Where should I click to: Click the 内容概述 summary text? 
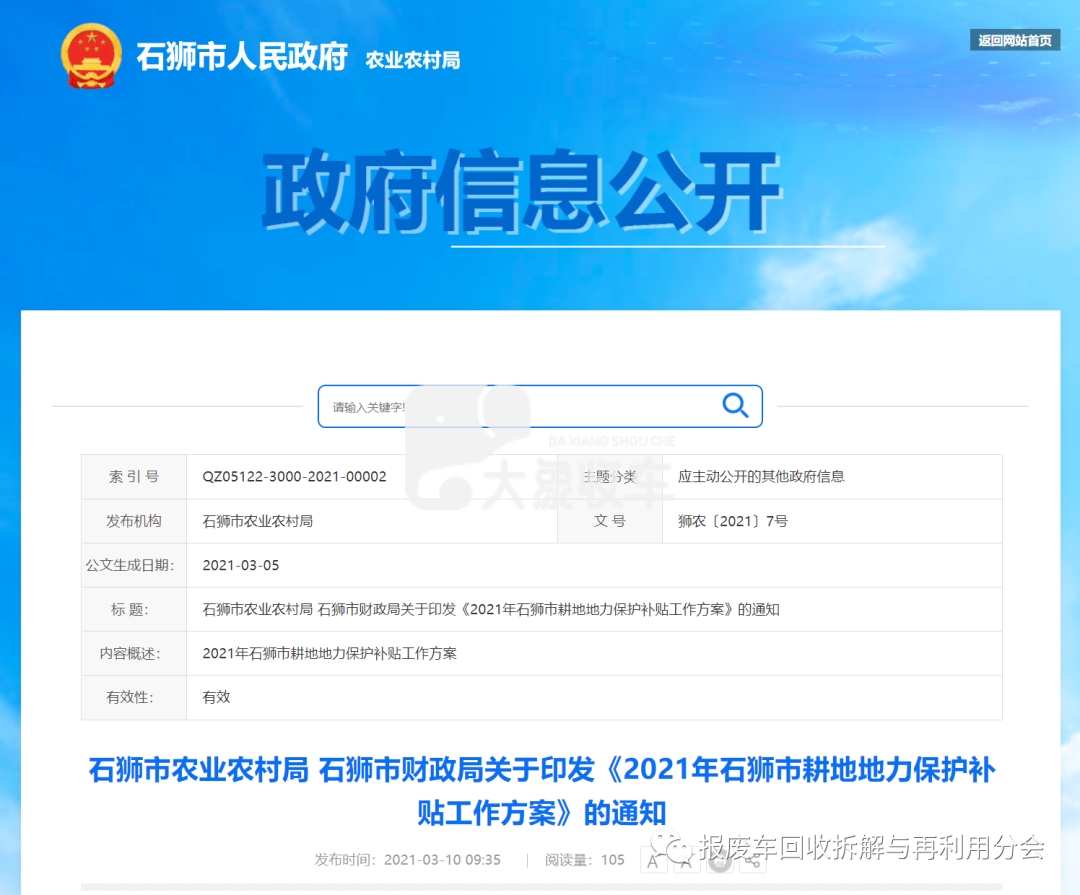click(x=329, y=653)
